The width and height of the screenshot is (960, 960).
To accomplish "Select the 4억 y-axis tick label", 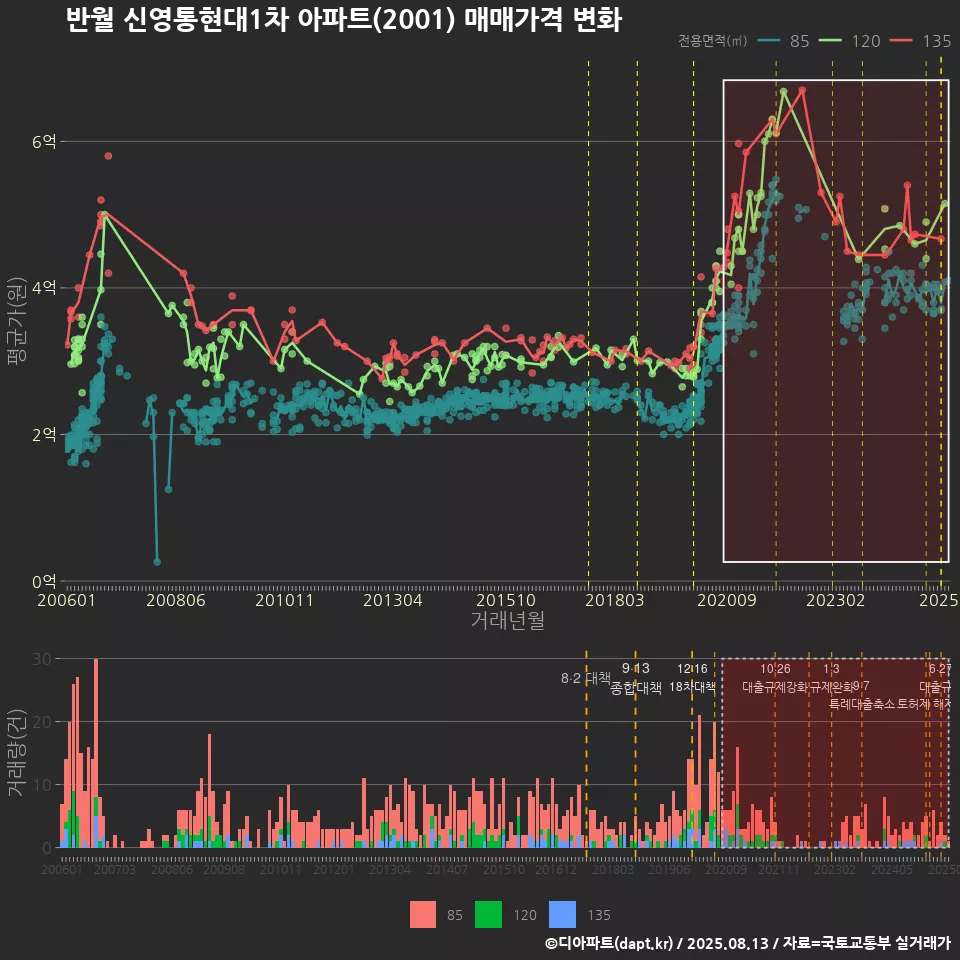I will (44, 288).
